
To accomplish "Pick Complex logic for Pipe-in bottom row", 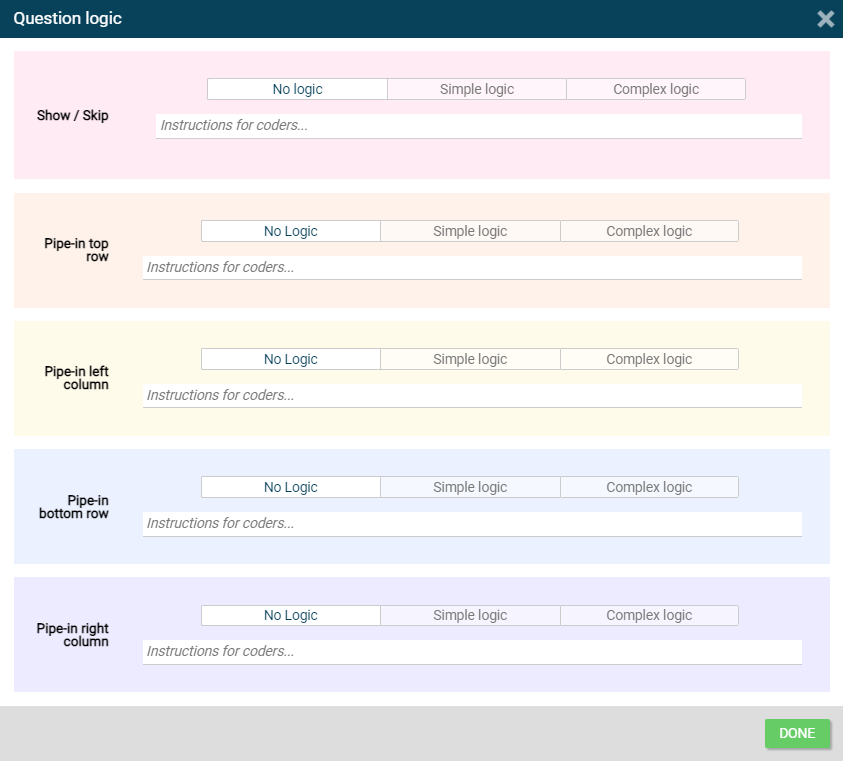I will pos(649,487).
